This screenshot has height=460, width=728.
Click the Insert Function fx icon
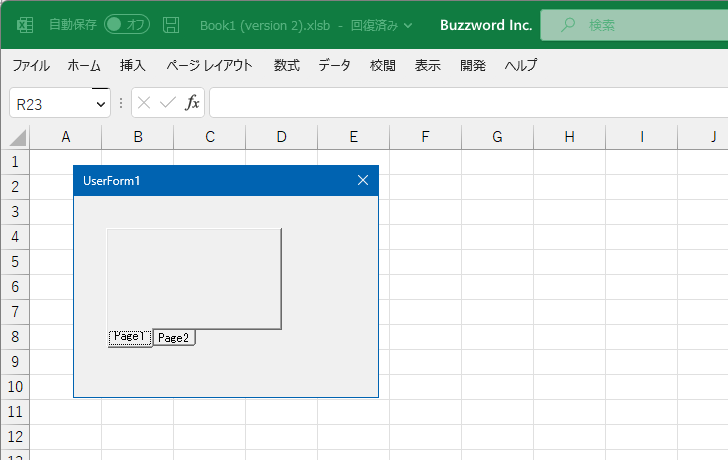click(192, 102)
